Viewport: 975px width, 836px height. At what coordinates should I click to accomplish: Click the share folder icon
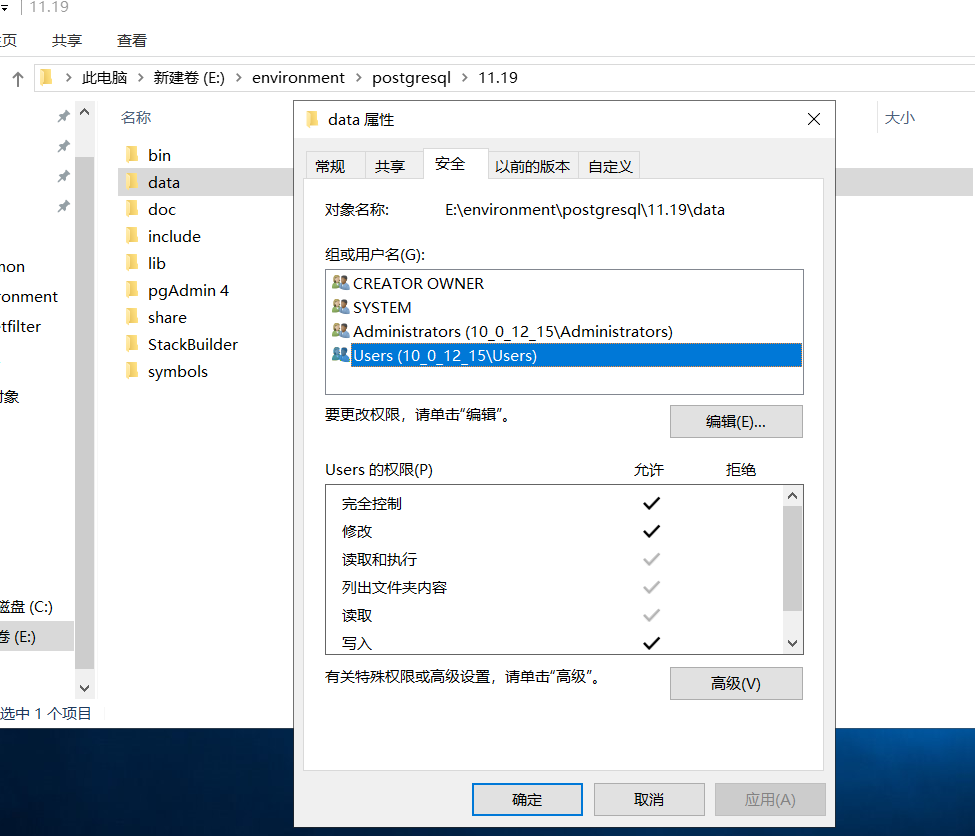[x=132, y=317]
